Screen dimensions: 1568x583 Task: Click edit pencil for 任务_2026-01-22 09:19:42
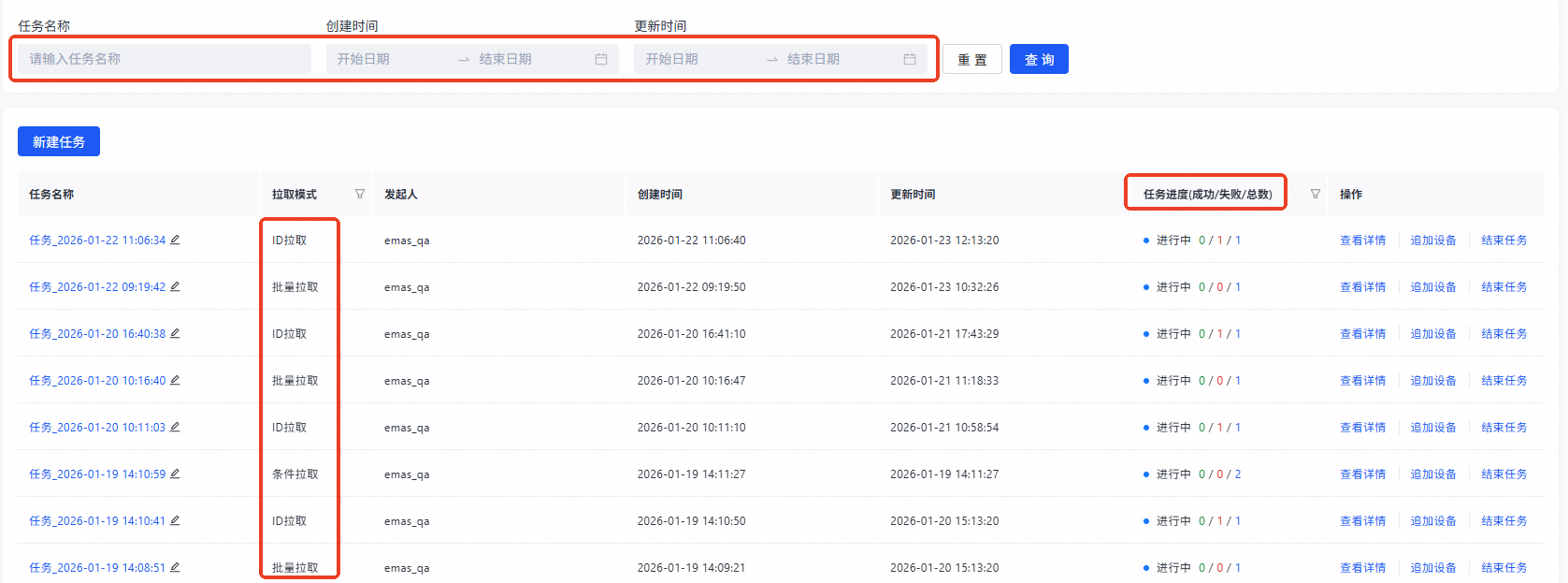(175, 286)
